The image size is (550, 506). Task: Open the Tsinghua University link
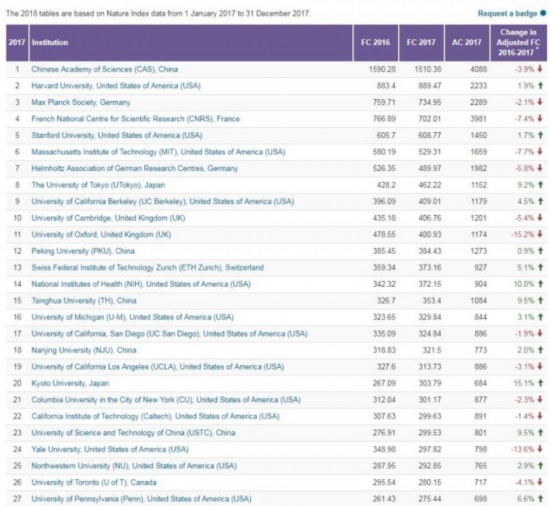click(x=84, y=301)
